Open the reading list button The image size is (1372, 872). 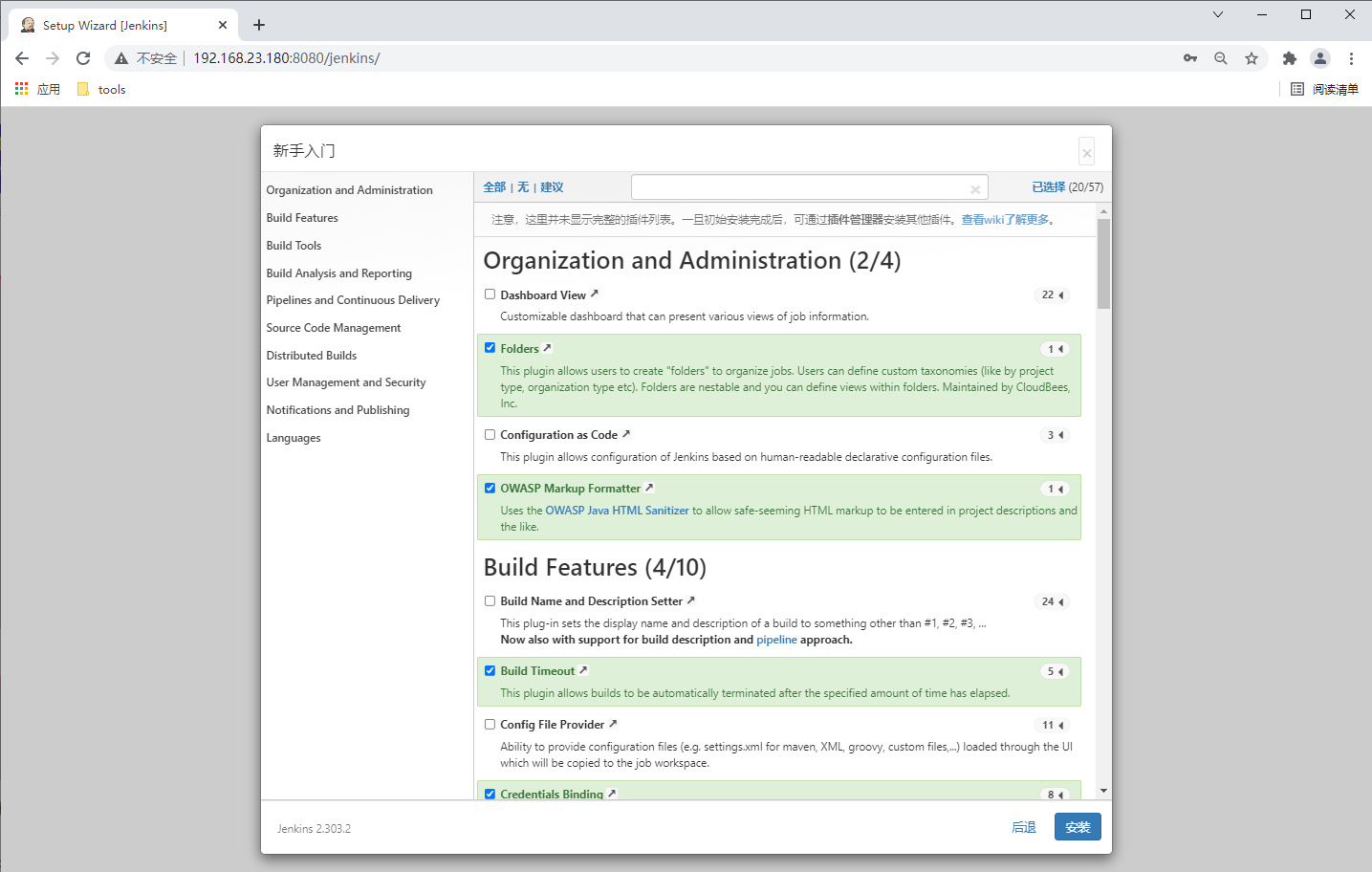[1324, 89]
